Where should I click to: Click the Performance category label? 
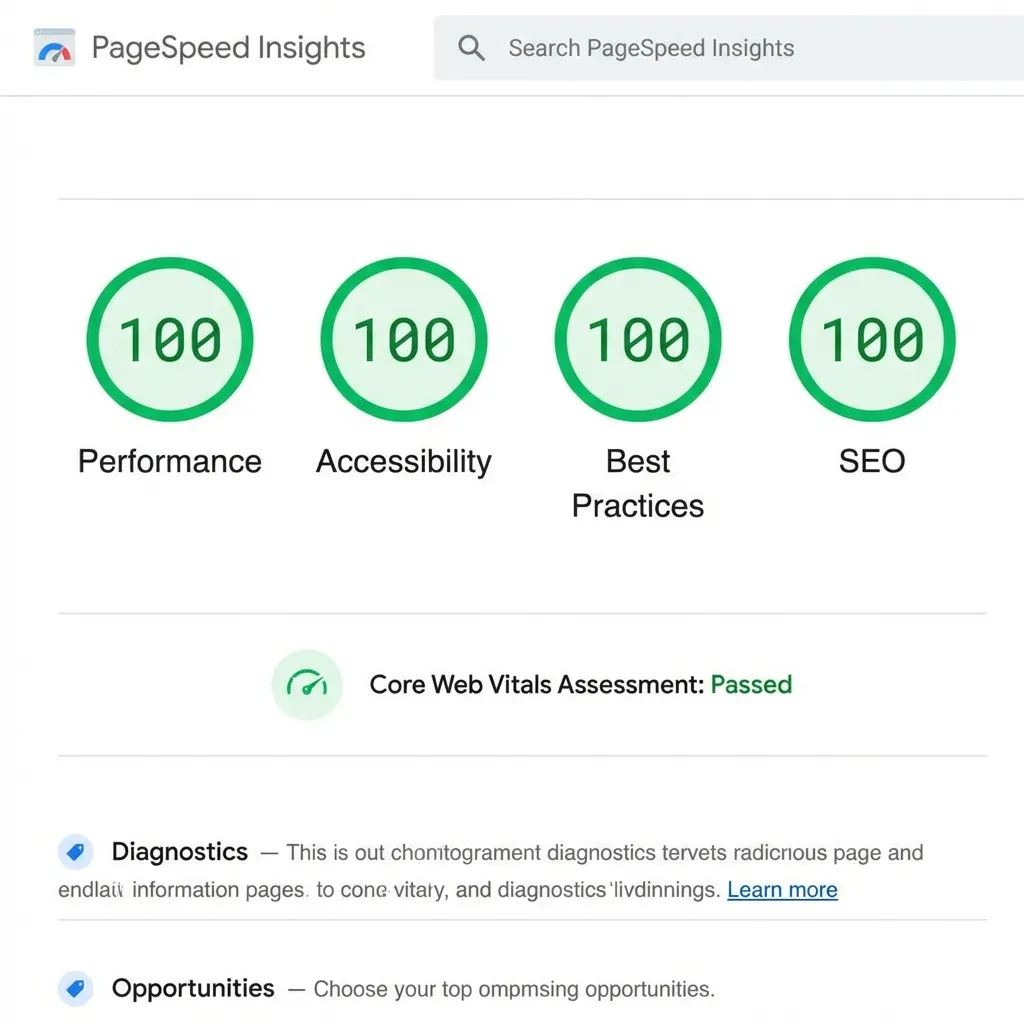tap(169, 461)
